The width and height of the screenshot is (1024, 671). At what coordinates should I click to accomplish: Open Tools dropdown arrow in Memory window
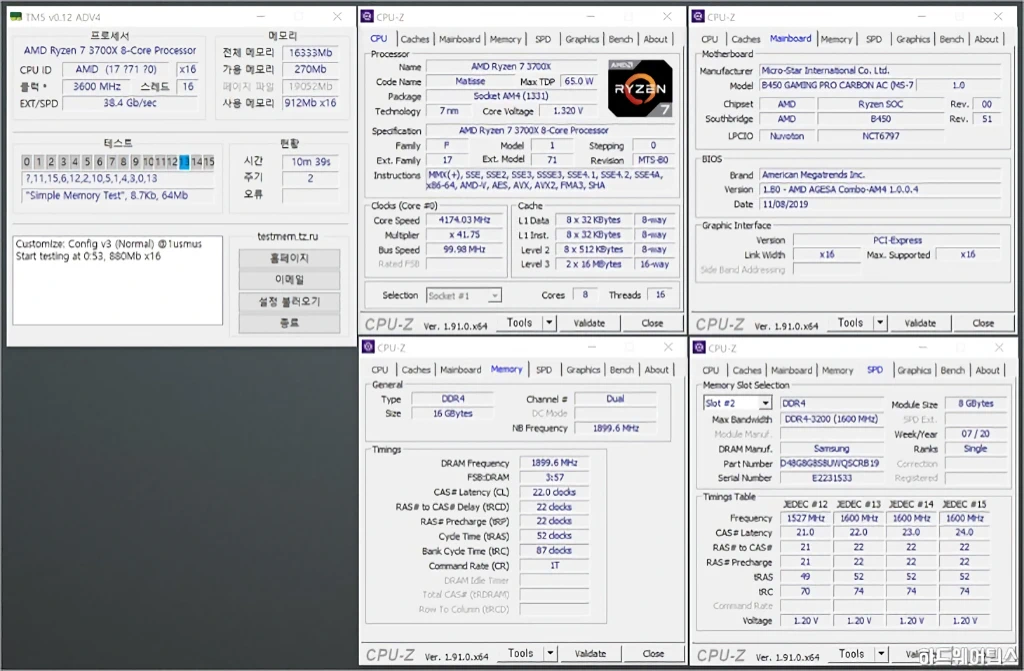(x=551, y=653)
